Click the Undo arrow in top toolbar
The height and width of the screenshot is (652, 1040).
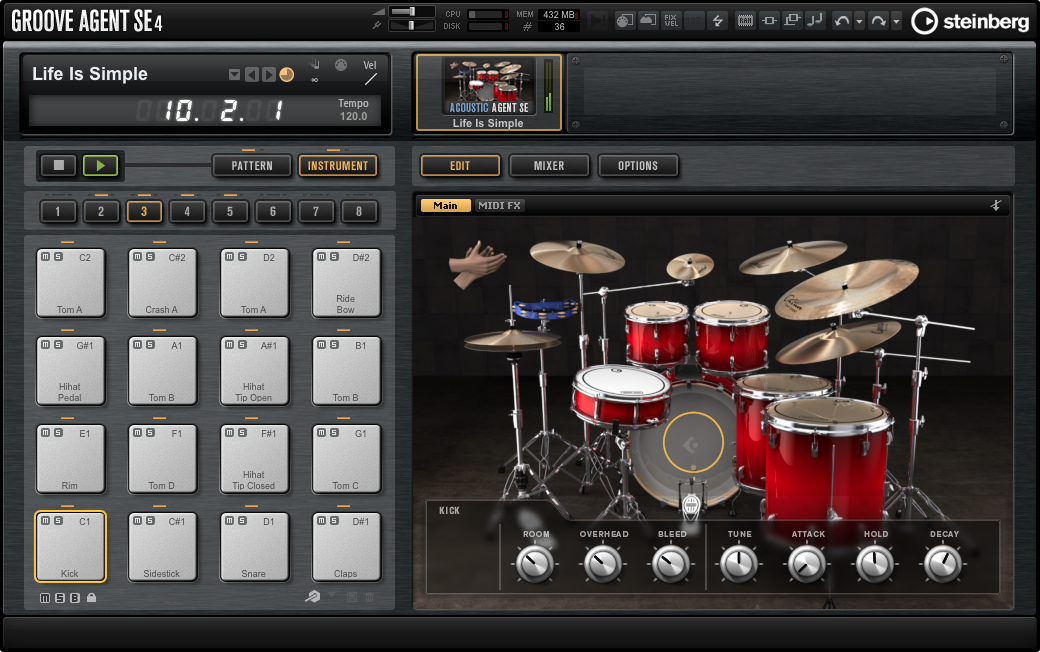click(842, 20)
